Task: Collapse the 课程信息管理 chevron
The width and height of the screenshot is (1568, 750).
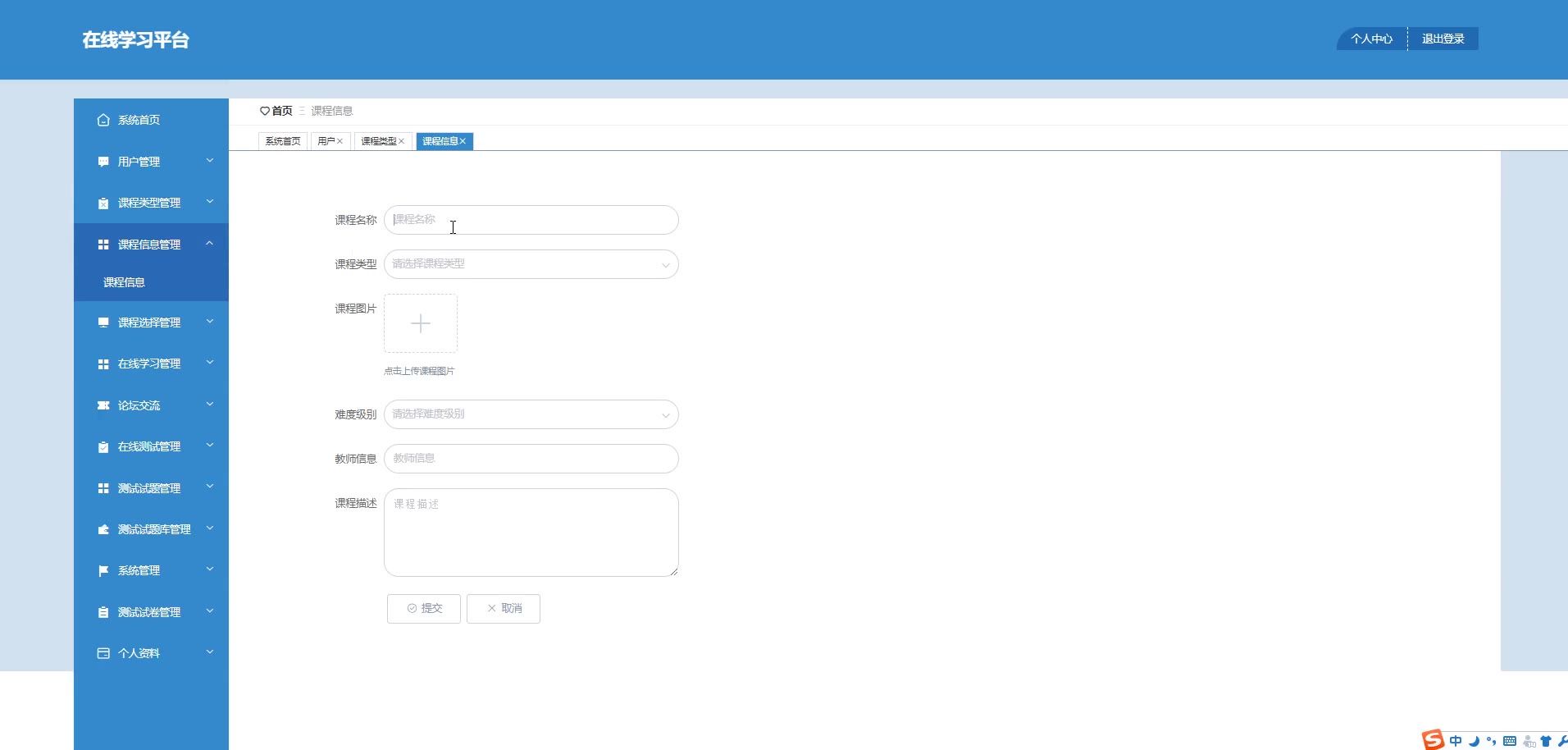Action: 210,243
